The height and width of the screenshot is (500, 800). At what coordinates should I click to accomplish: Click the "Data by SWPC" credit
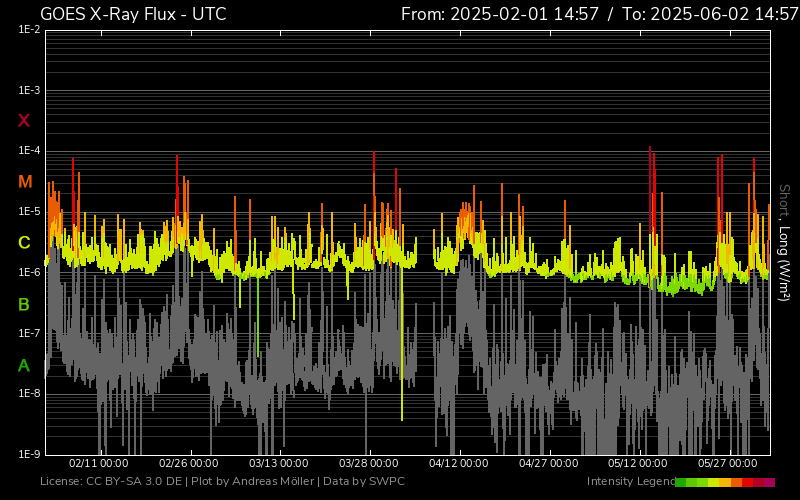(x=364, y=481)
